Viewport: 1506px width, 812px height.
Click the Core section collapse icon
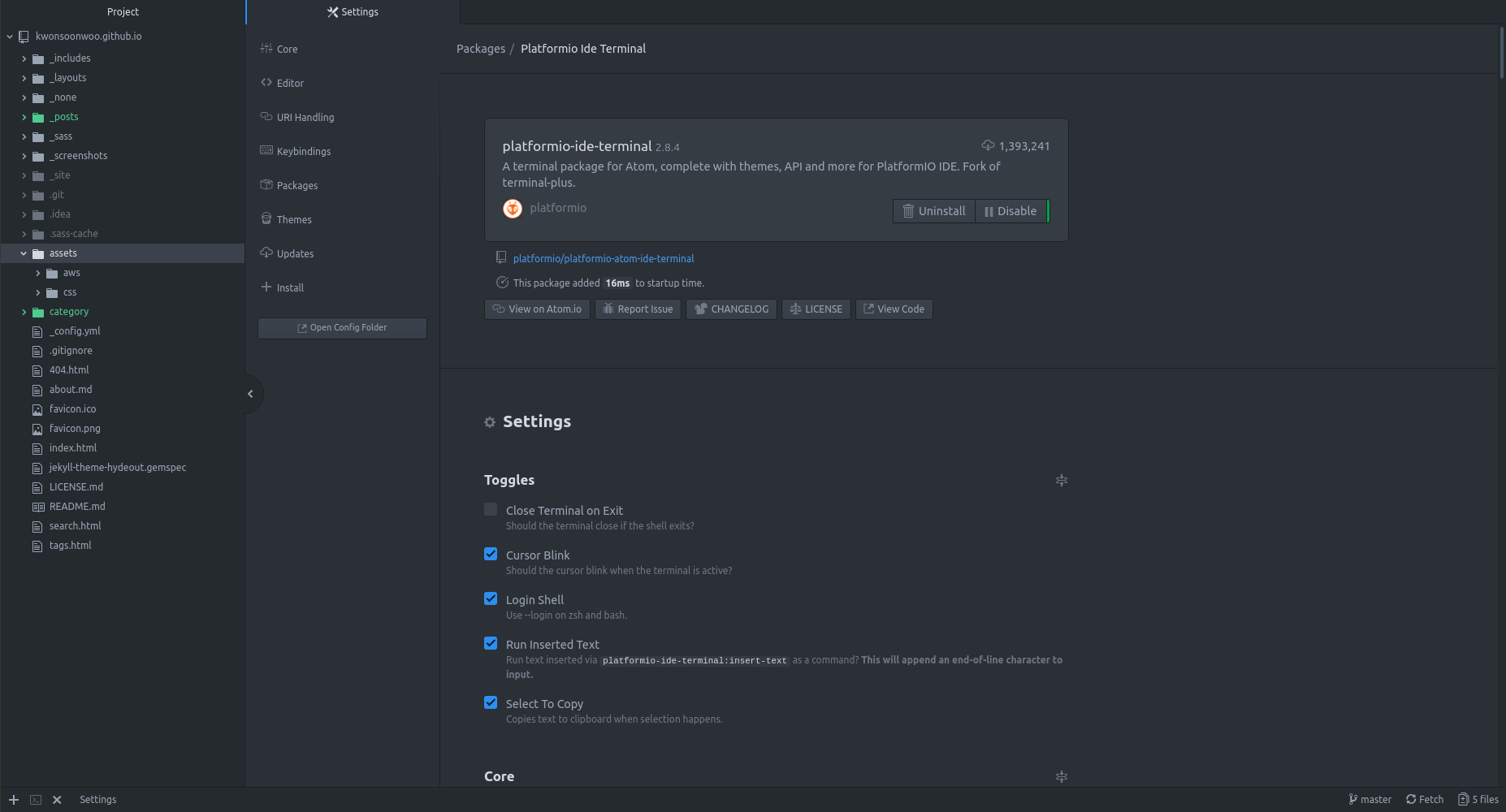click(x=1061, y=777)
